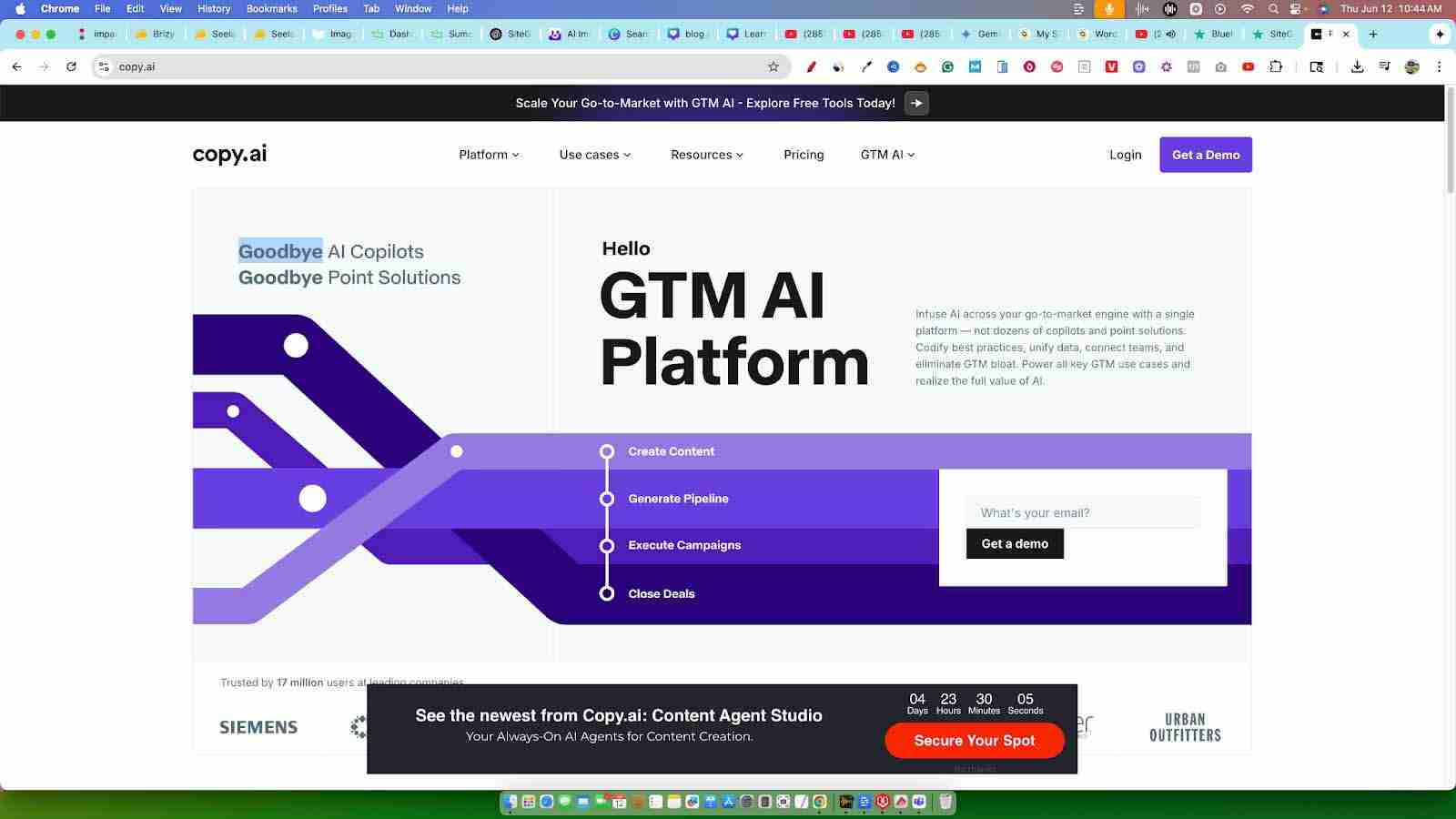Click the browser forward arrow
Image resolution: width=1456 pixels, height=819 pixels.
coord(44,66)
